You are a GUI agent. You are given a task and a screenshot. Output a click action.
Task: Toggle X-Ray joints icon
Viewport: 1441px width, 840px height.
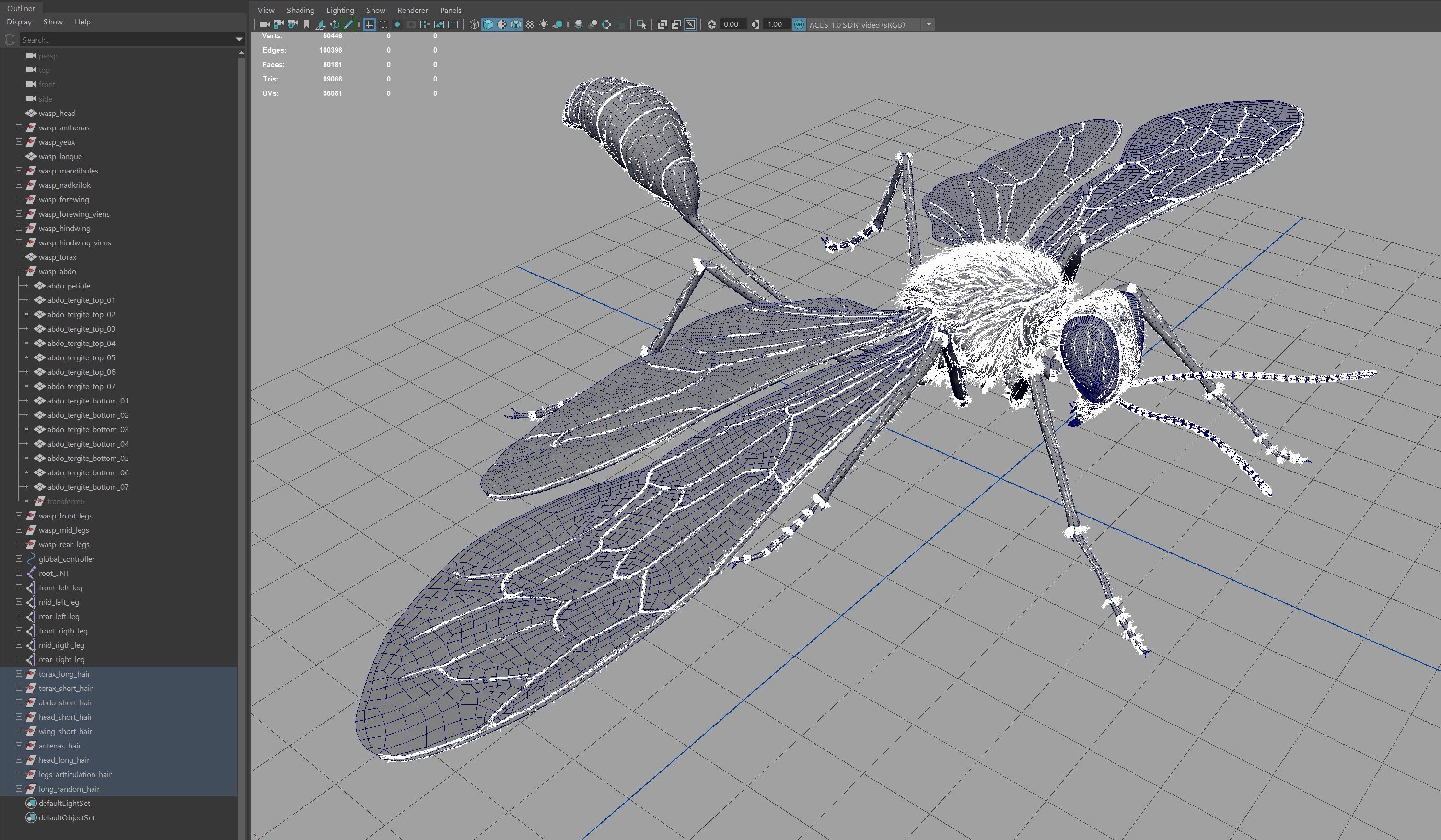pos(690,24)
